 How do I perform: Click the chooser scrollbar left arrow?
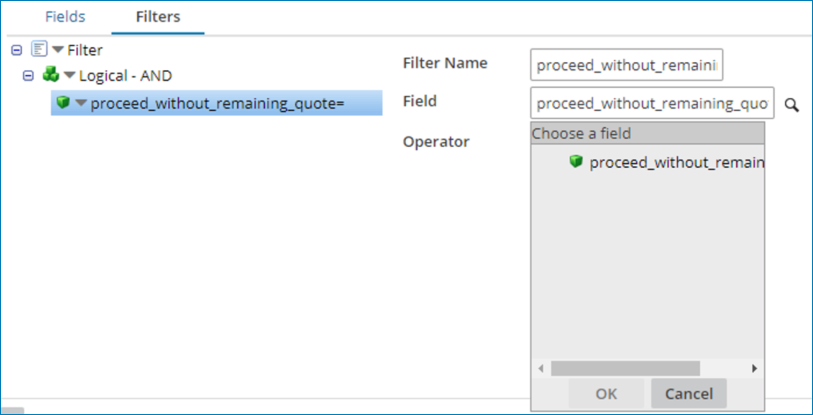click(541, 369)
